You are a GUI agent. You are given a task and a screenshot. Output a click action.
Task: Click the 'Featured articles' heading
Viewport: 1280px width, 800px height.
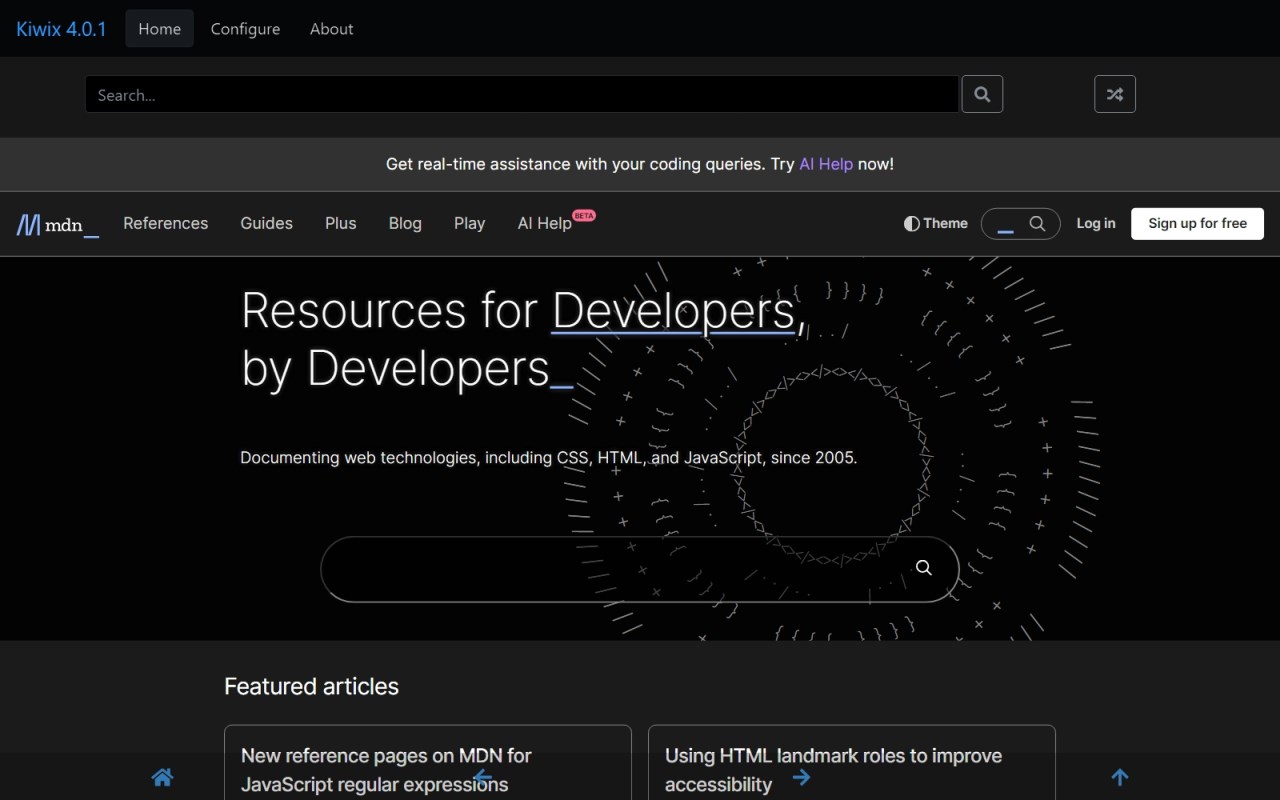[x=312, y=686]
